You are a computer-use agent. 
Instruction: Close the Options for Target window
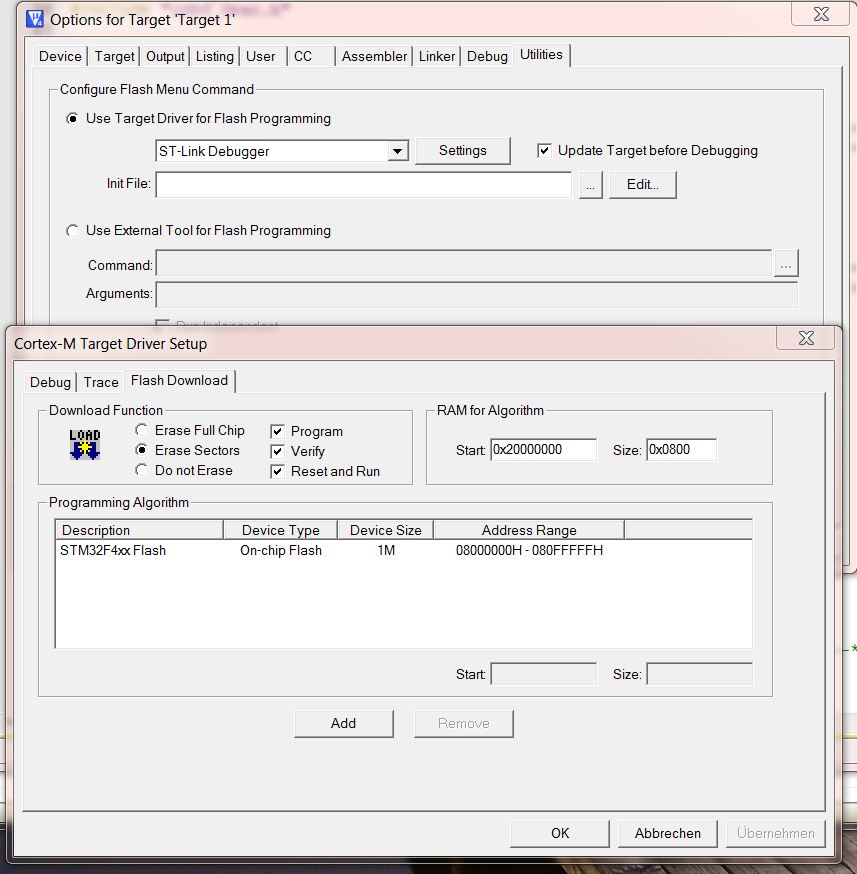(x=821, y=14)
